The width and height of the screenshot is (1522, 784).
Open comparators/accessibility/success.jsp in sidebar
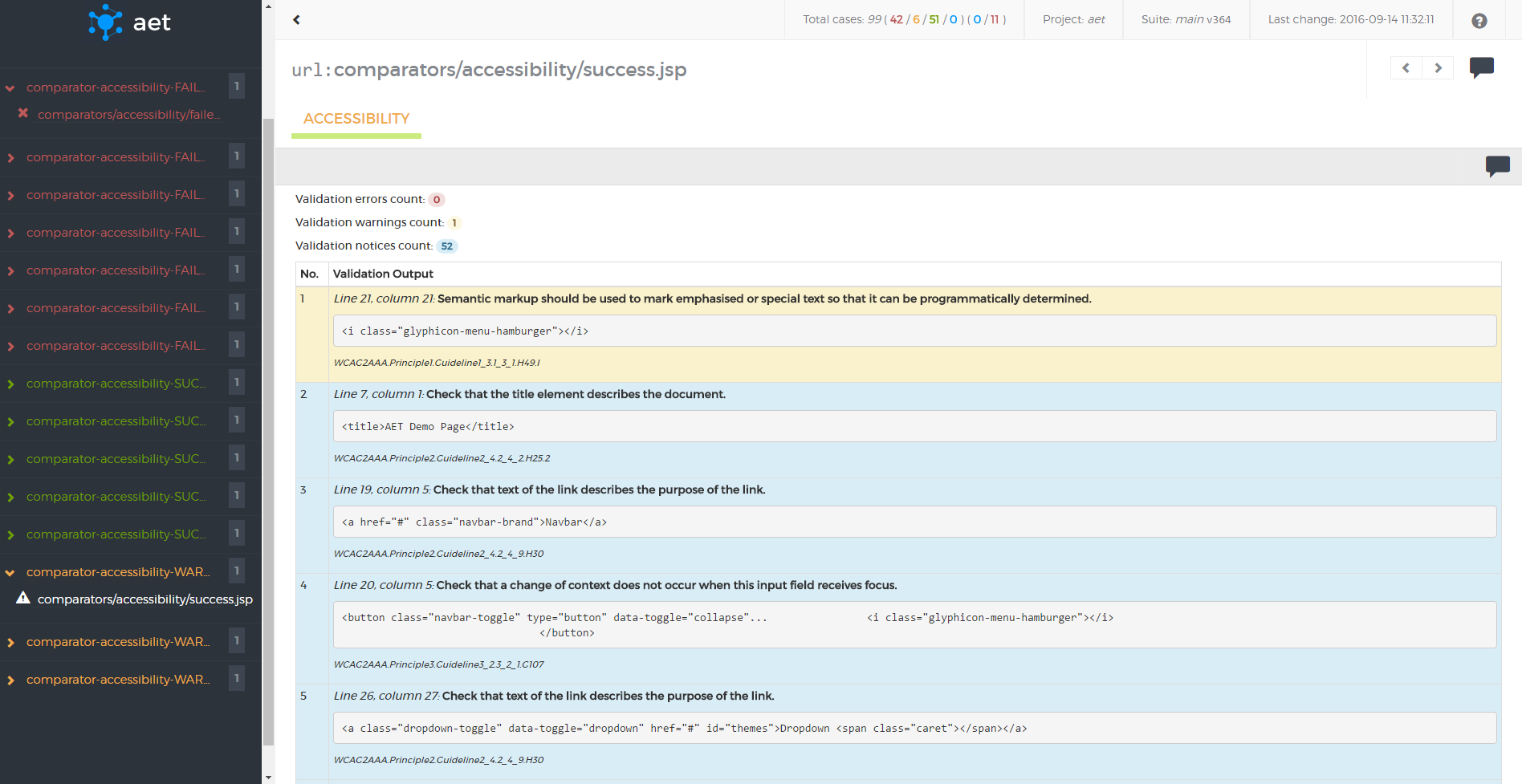tap(144, 599)
